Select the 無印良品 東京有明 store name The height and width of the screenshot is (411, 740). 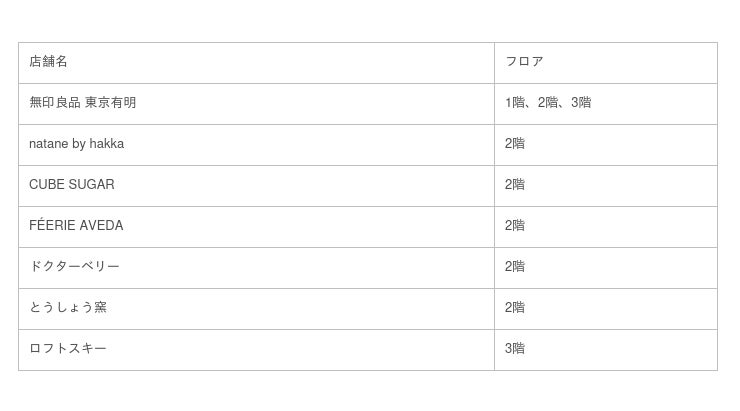pos(83,102)
